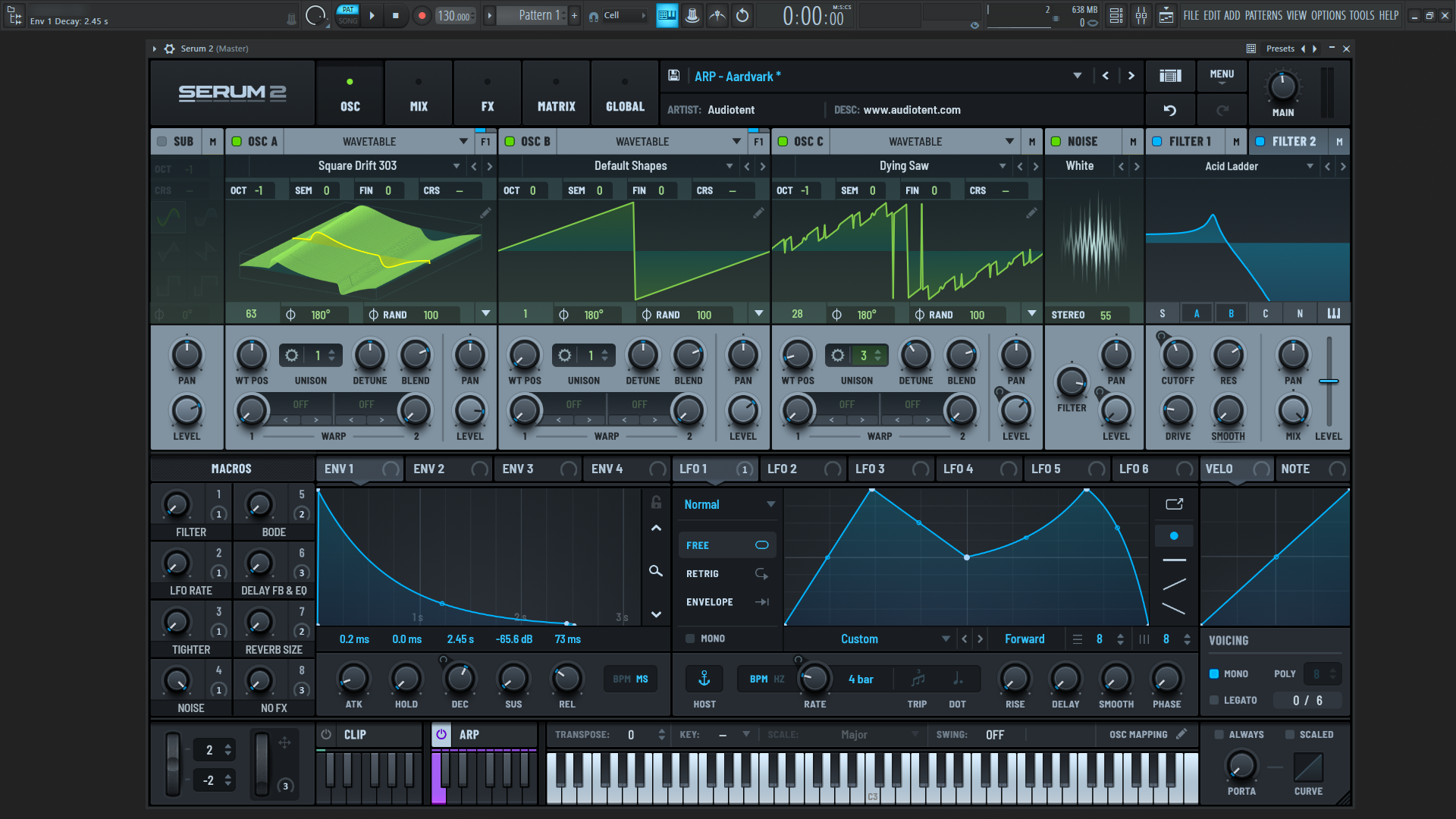Click the LFO host anchor icon
1456x819 pixels.
[x=704, y=679]
